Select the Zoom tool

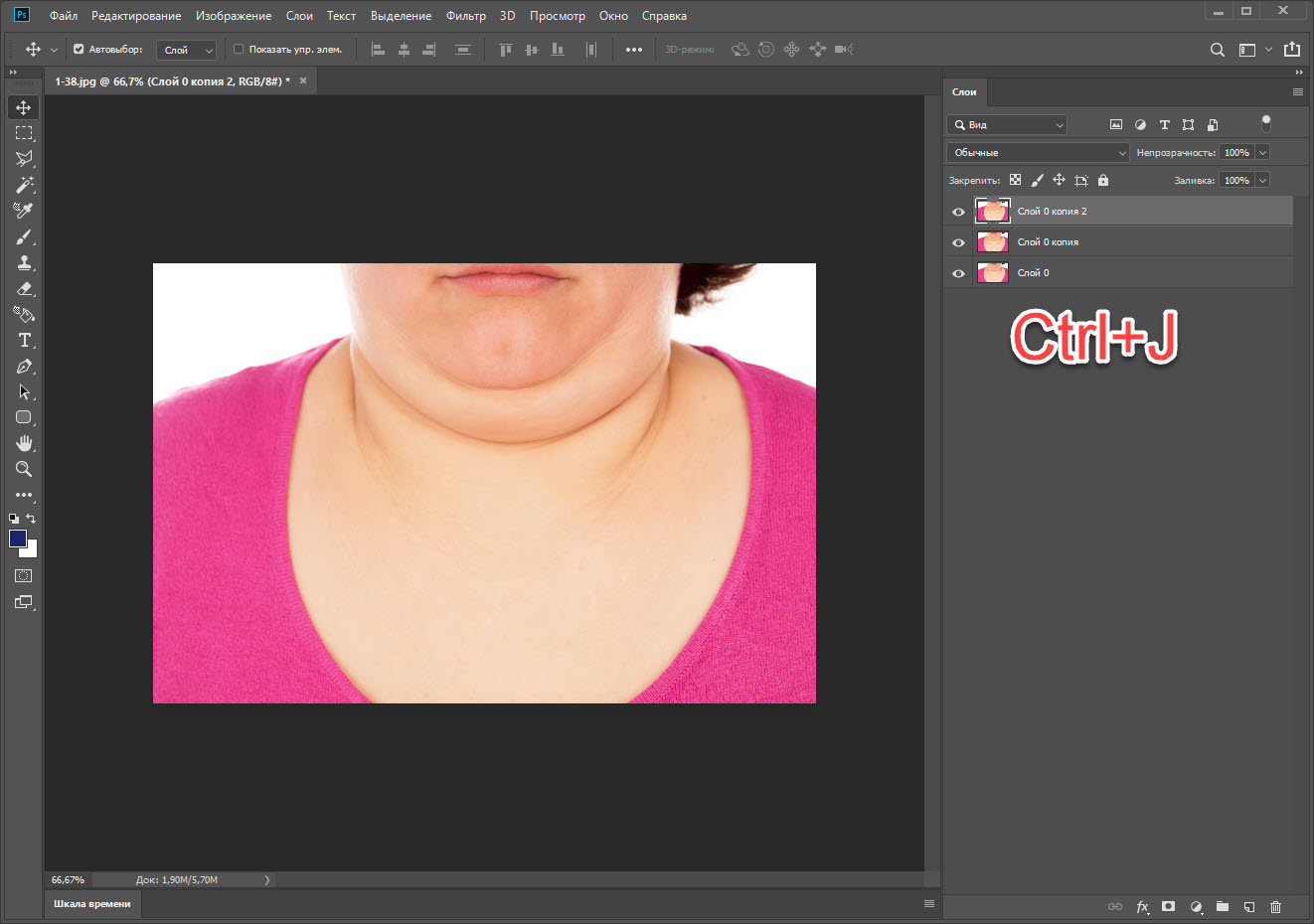tap(24, 469)
